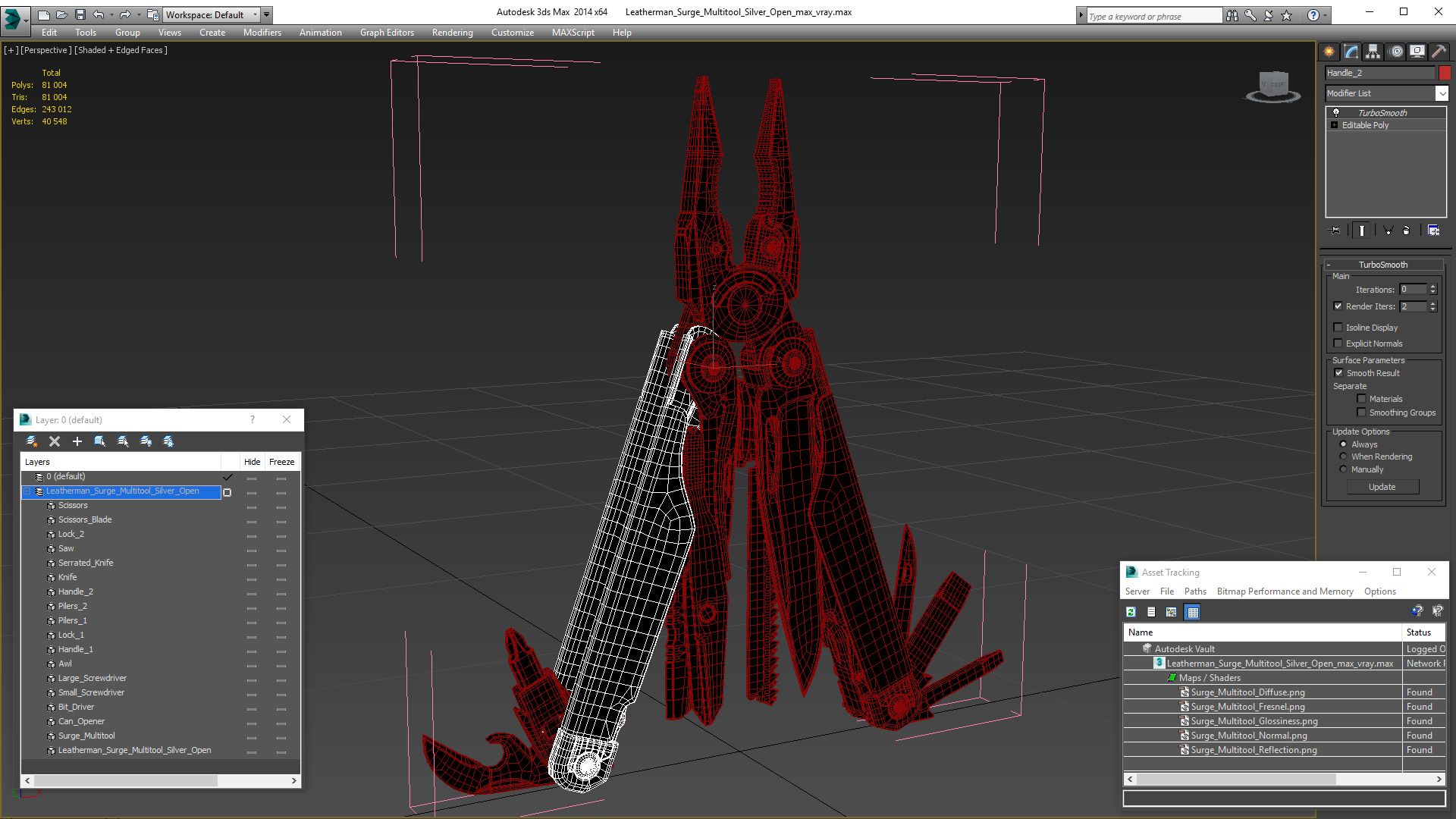Open the Create command panel tab

[x=1329, y=52]
